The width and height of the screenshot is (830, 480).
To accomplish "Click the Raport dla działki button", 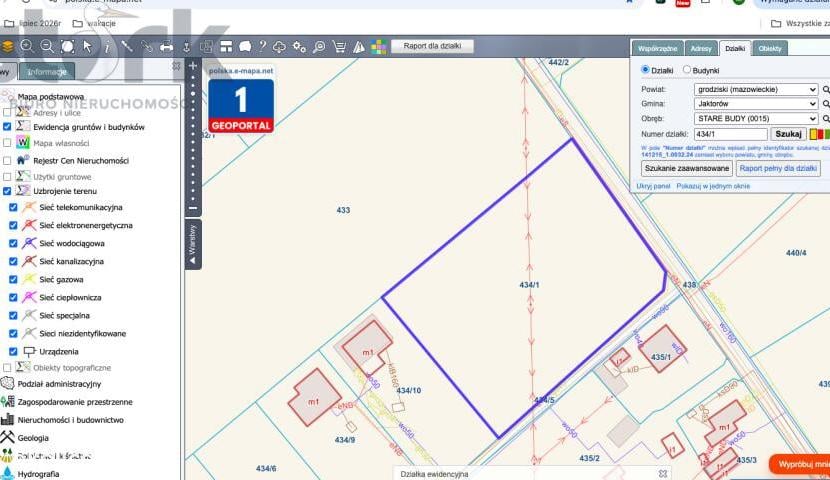I will point(432,46).
